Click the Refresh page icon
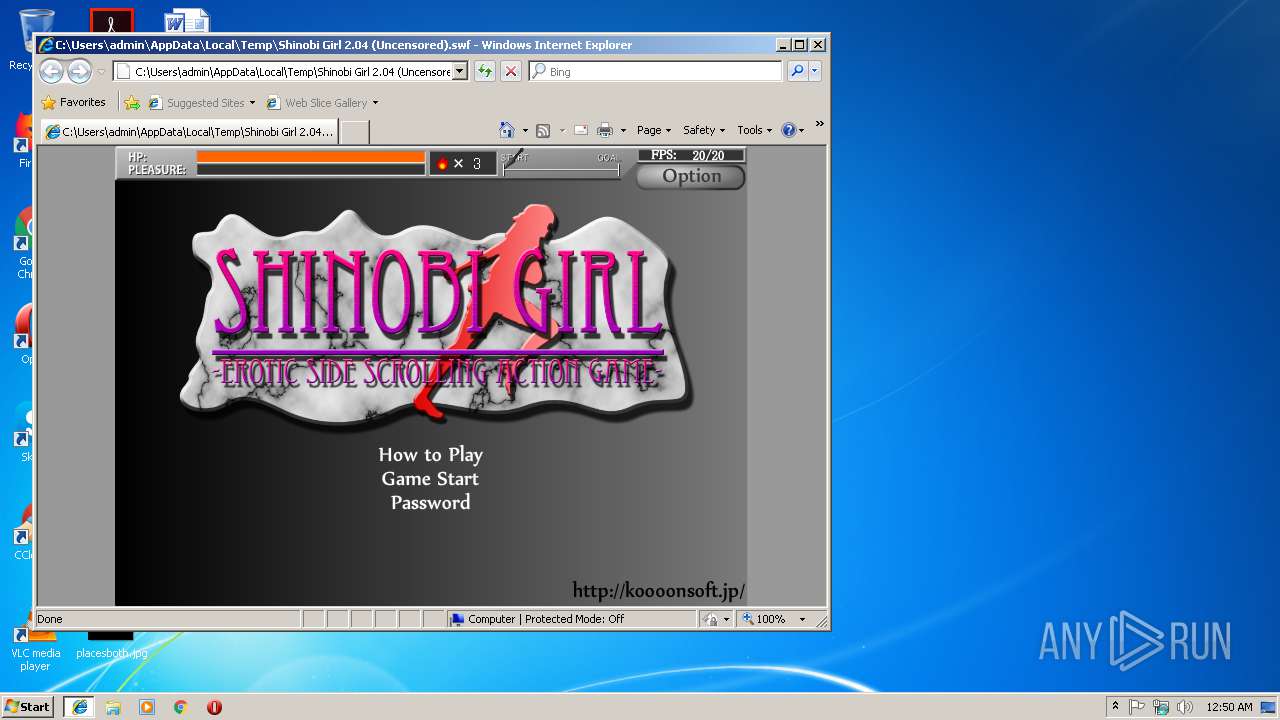This screenshot has height=720, width=1280. 484,71
